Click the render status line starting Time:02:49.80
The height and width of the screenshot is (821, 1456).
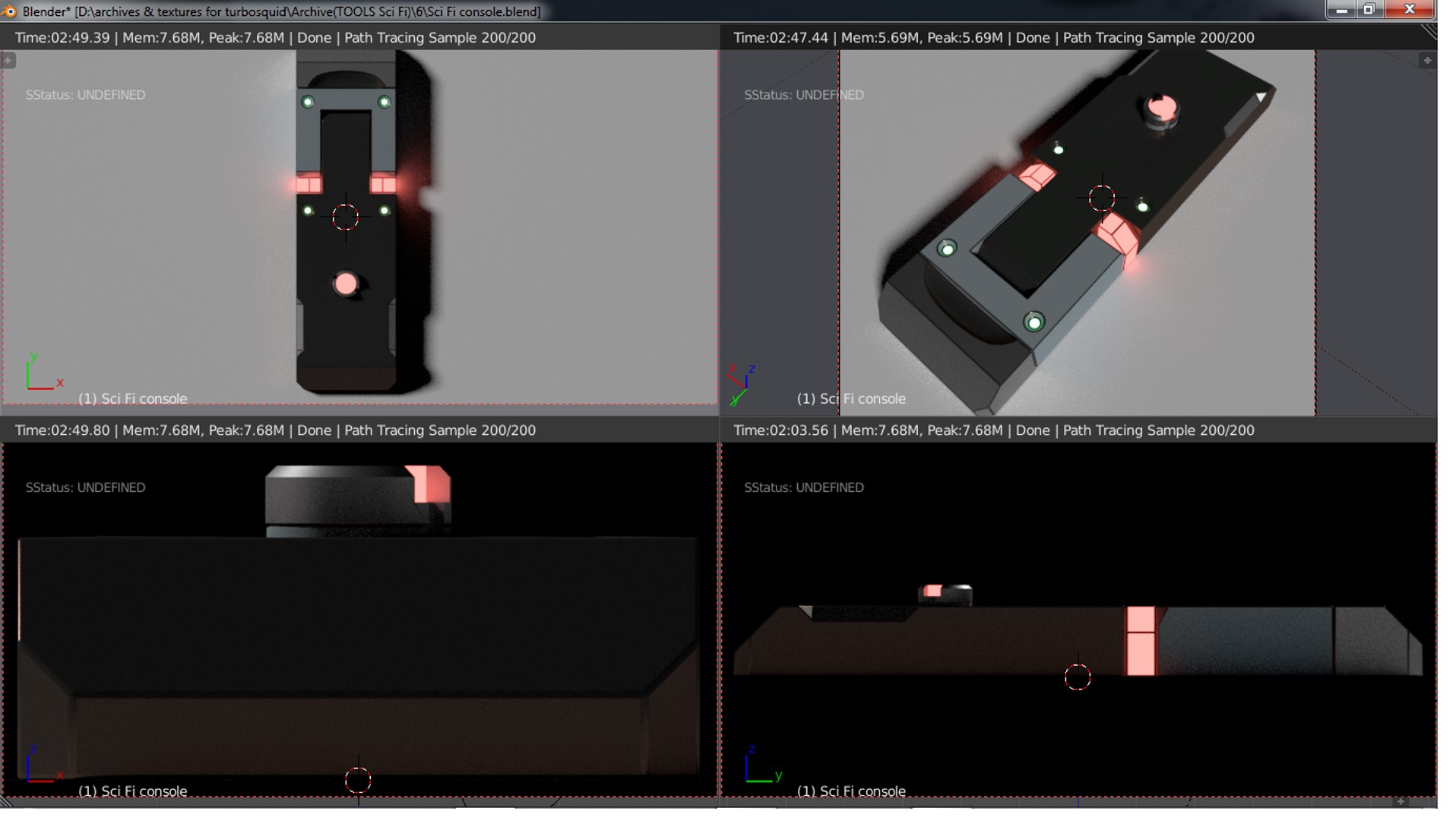tap(275, 430)
